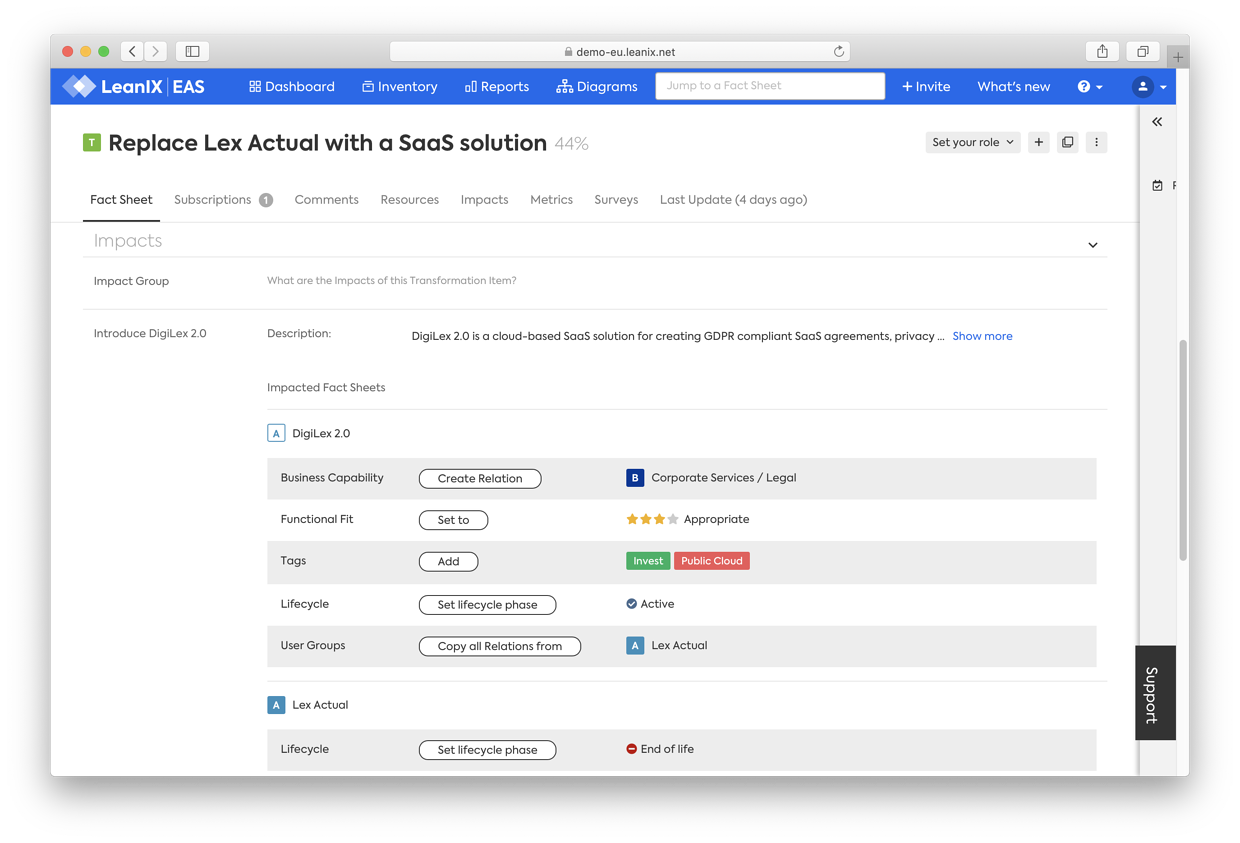Click the green Invest tag
1240x843 pixels.
648,562
